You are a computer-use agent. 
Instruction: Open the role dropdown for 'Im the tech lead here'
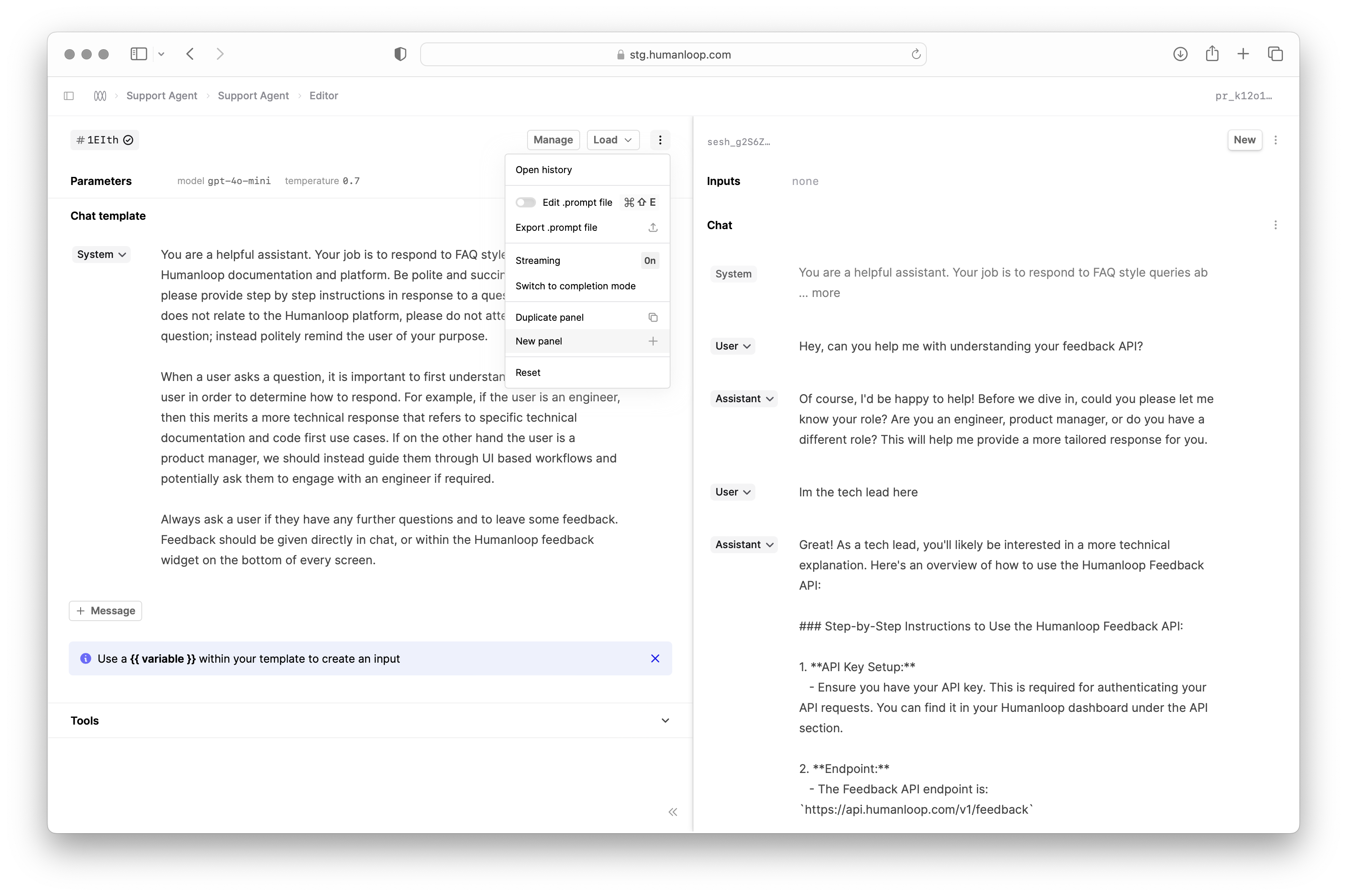pyautogui.click(x=732, y=492)
